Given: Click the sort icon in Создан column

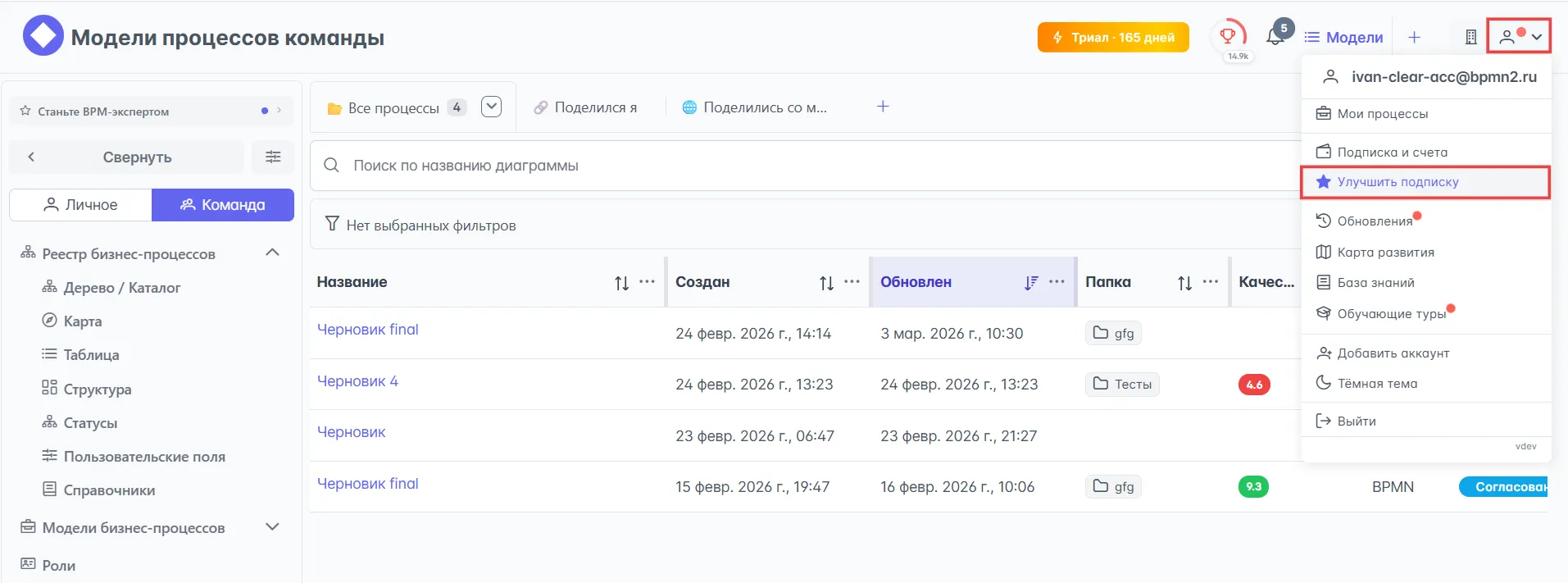Looking at the screenshot, I should (x=826, y=283).
